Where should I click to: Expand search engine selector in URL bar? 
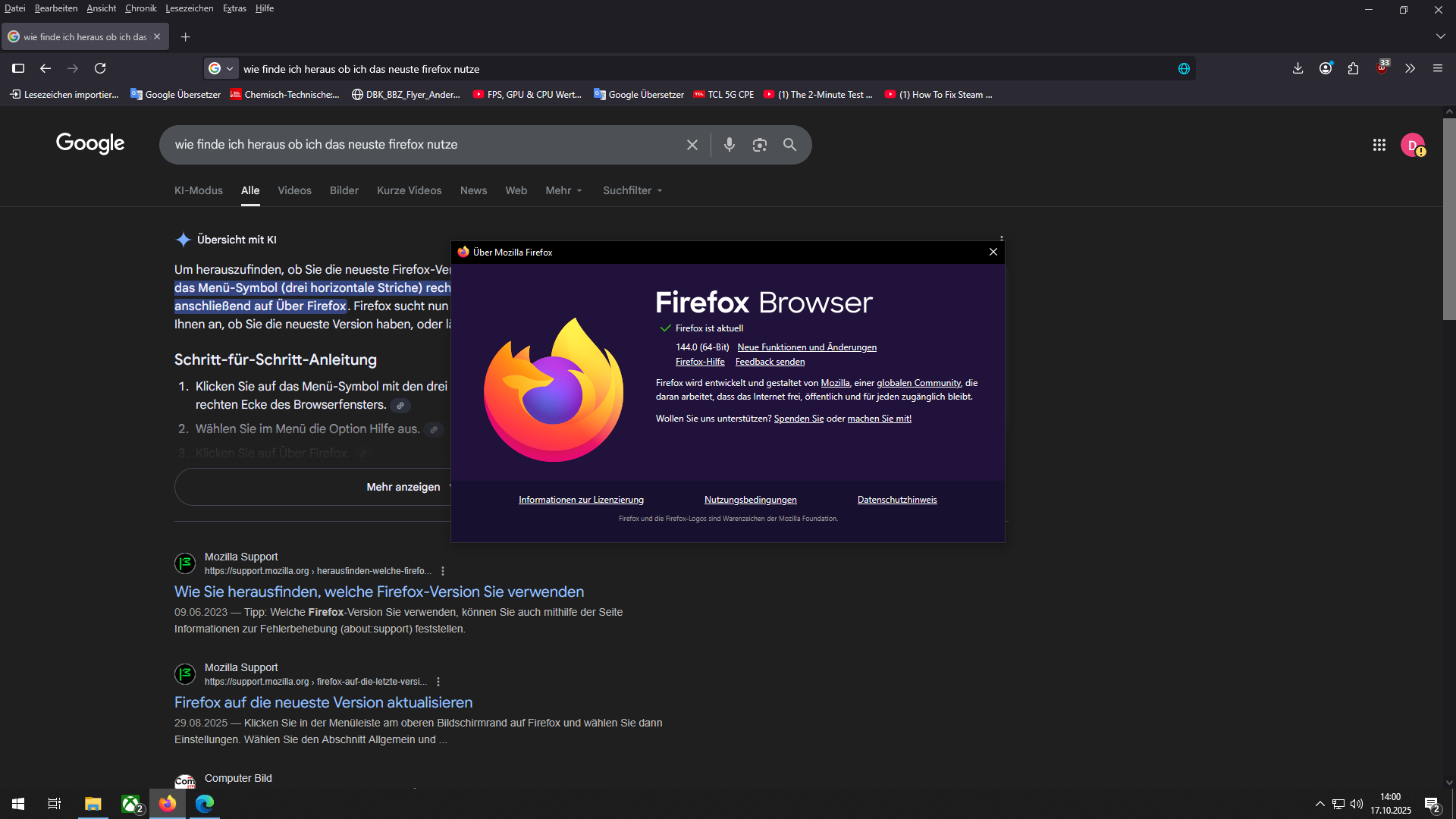221,68
